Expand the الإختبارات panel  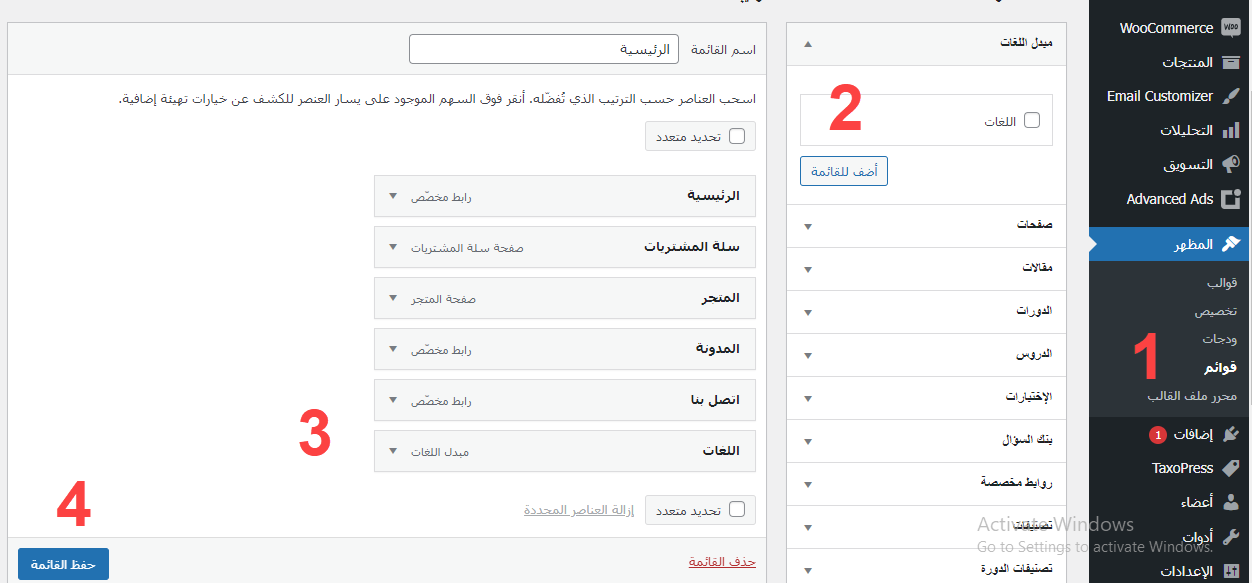point(927,398)
